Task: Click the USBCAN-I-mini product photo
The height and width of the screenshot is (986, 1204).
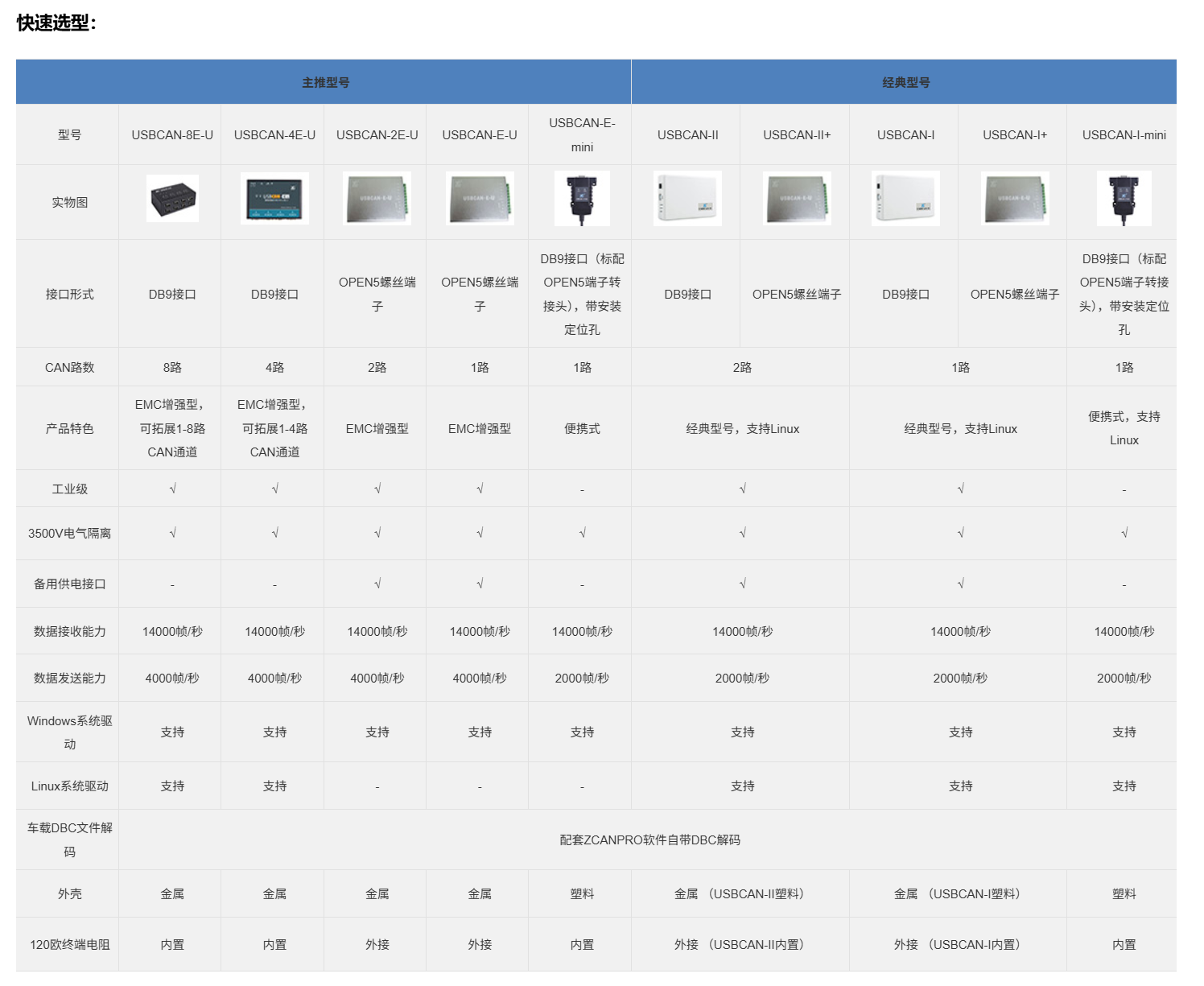Action: point(1124,198)
